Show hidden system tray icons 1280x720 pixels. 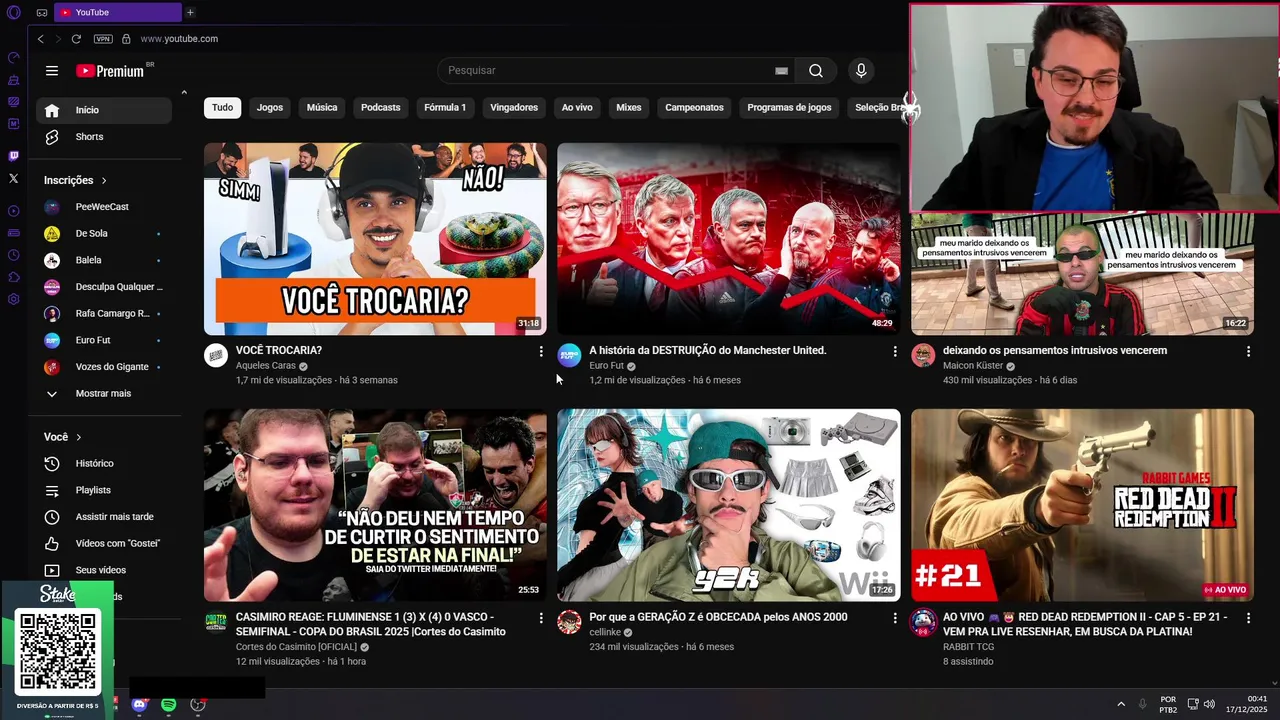coord(1121,704)
